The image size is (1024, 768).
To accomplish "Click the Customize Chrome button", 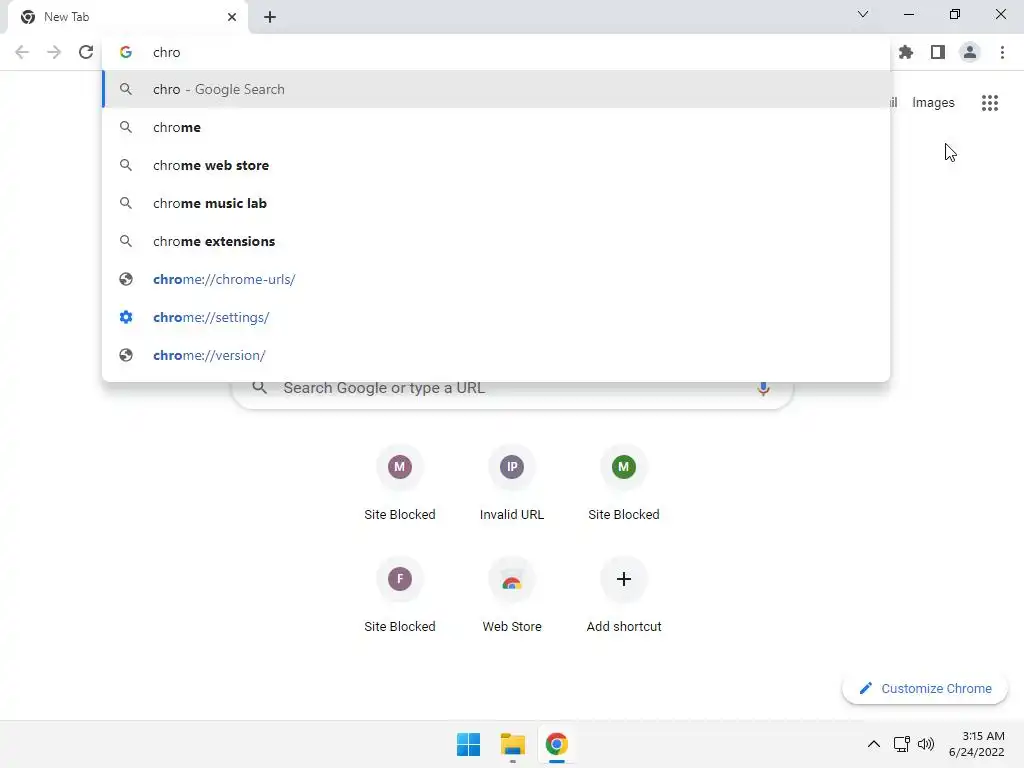I will click(x=925, y=688).
